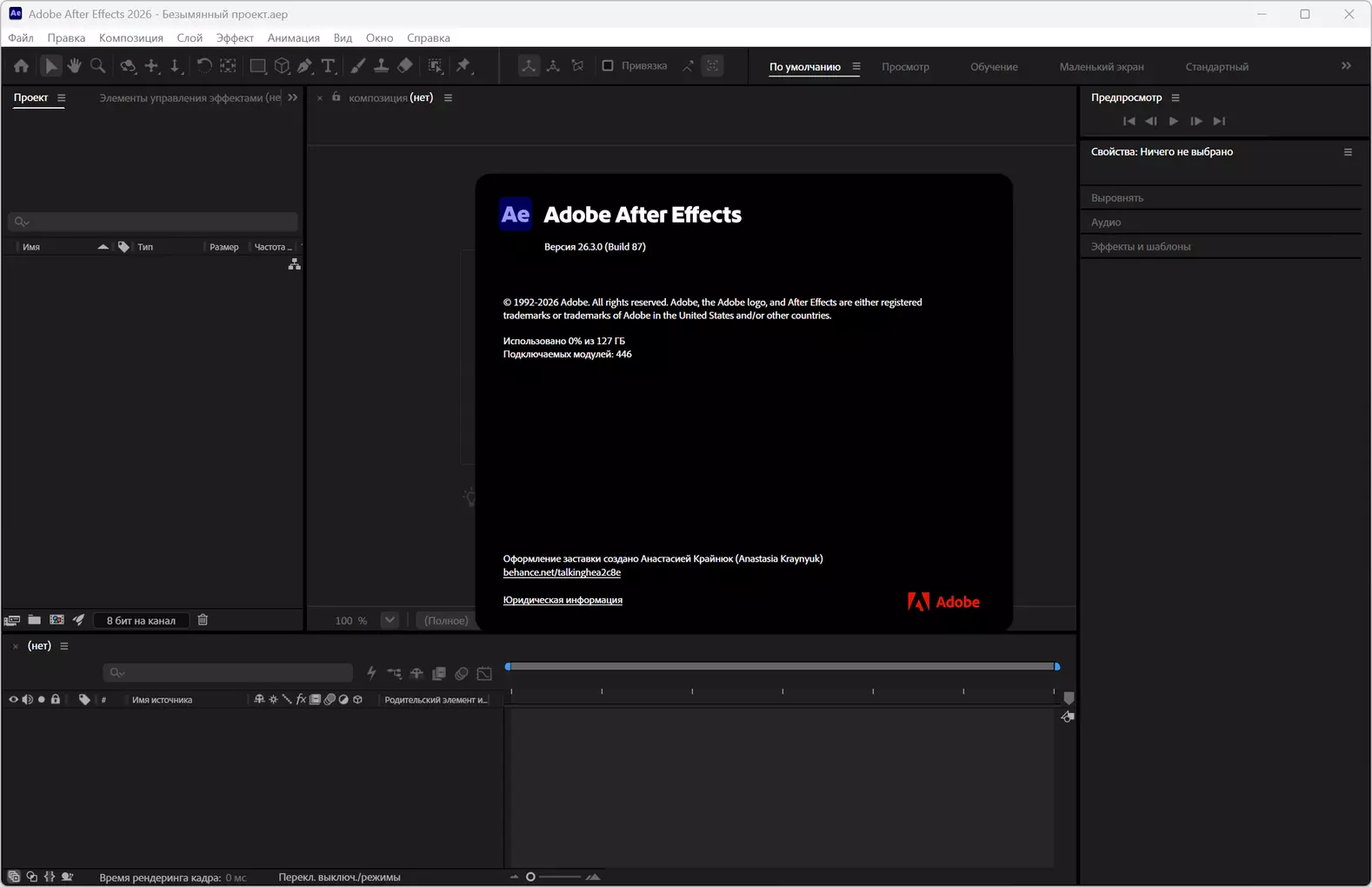
Task: Select the Pan camera tool
Action: click(152, 66)
